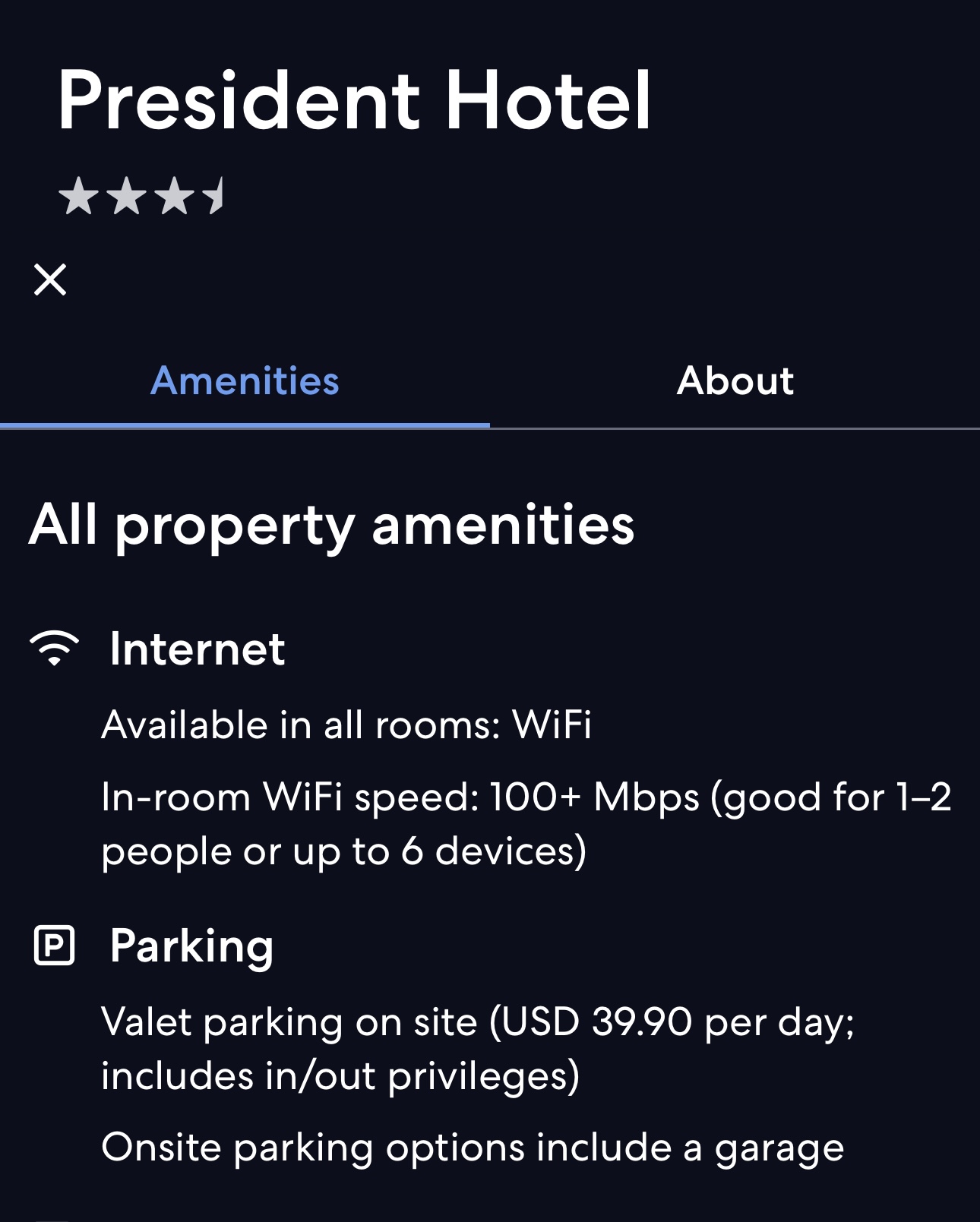Click the Internet section heading

pyautogui.click(x=198, y=649)
